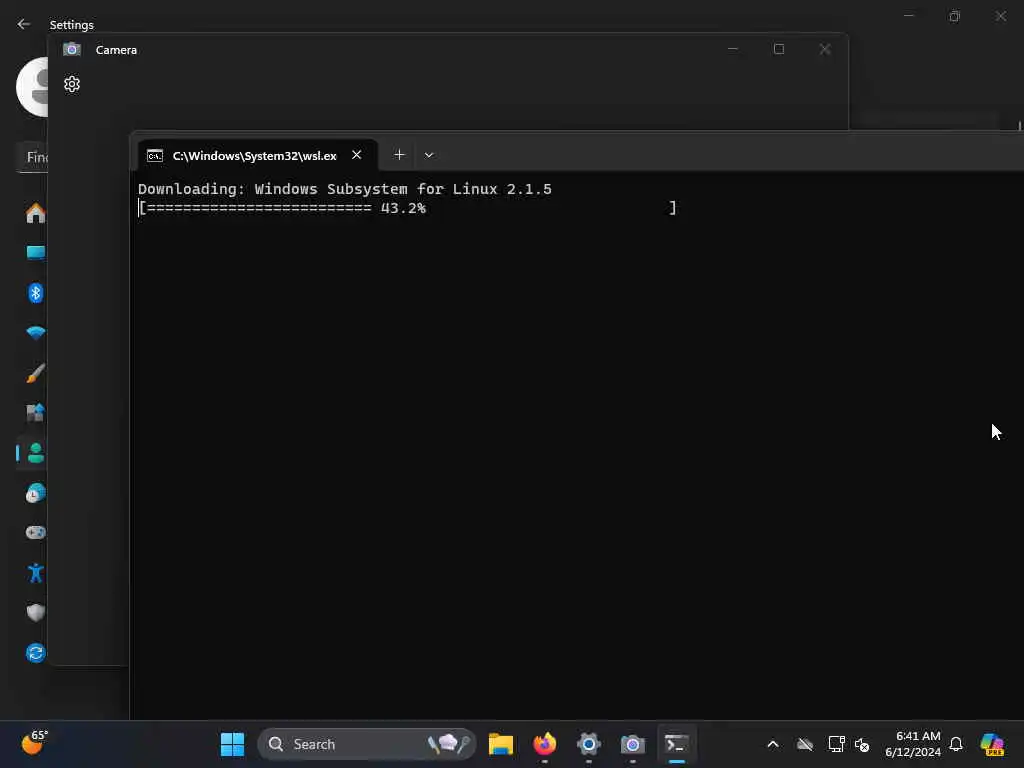Click the Camera app title icon
This screenshot has height=768, width=1024.
(x=72, y=50)
